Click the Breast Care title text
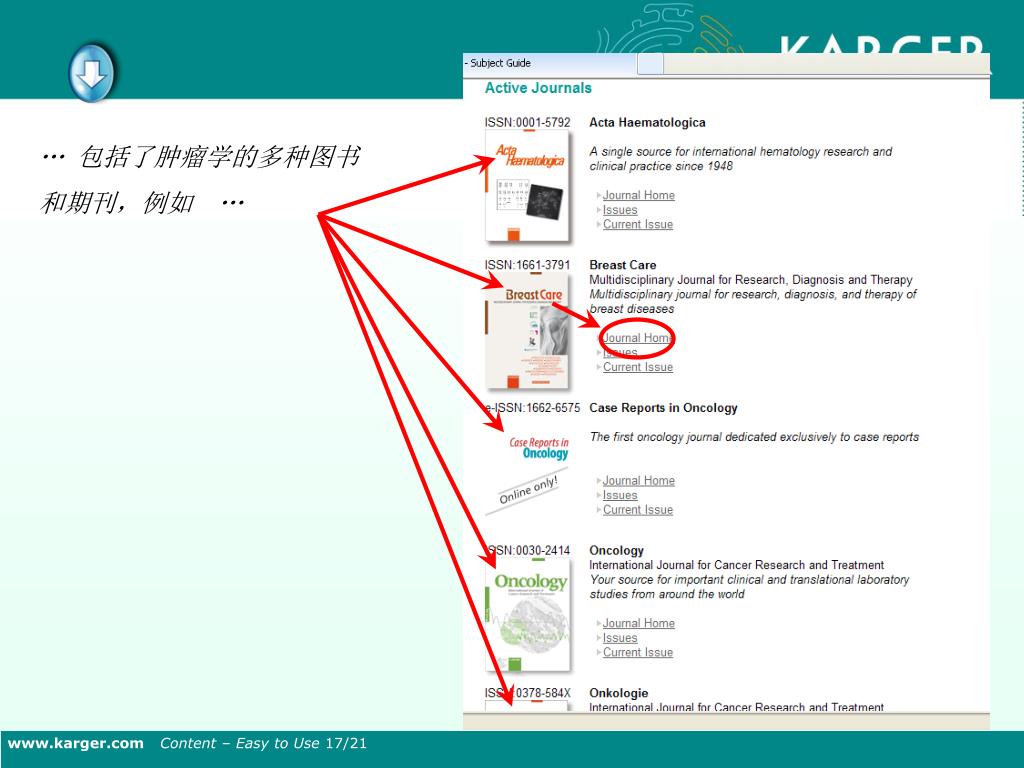This screenshot has height=768, width=1024. pyautogui.click(x=622, y=265)
